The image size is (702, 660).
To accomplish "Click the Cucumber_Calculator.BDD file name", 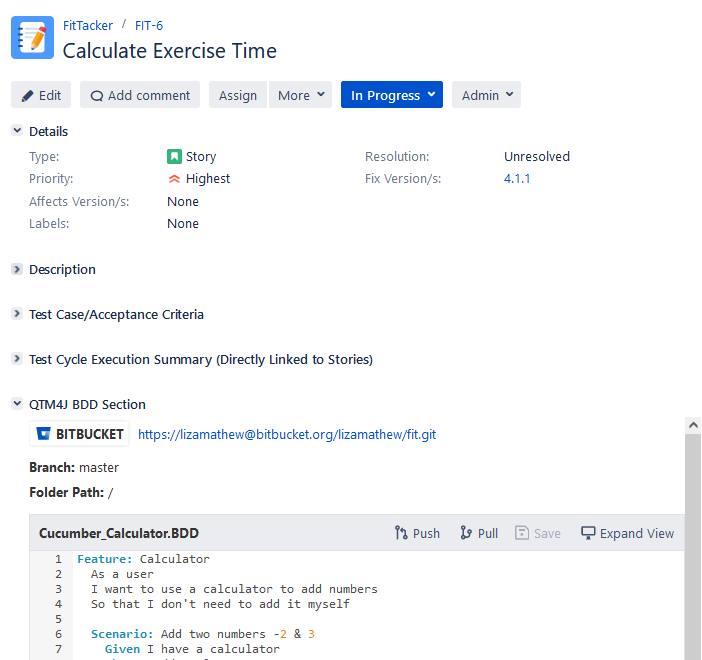I will pos(119,533).
